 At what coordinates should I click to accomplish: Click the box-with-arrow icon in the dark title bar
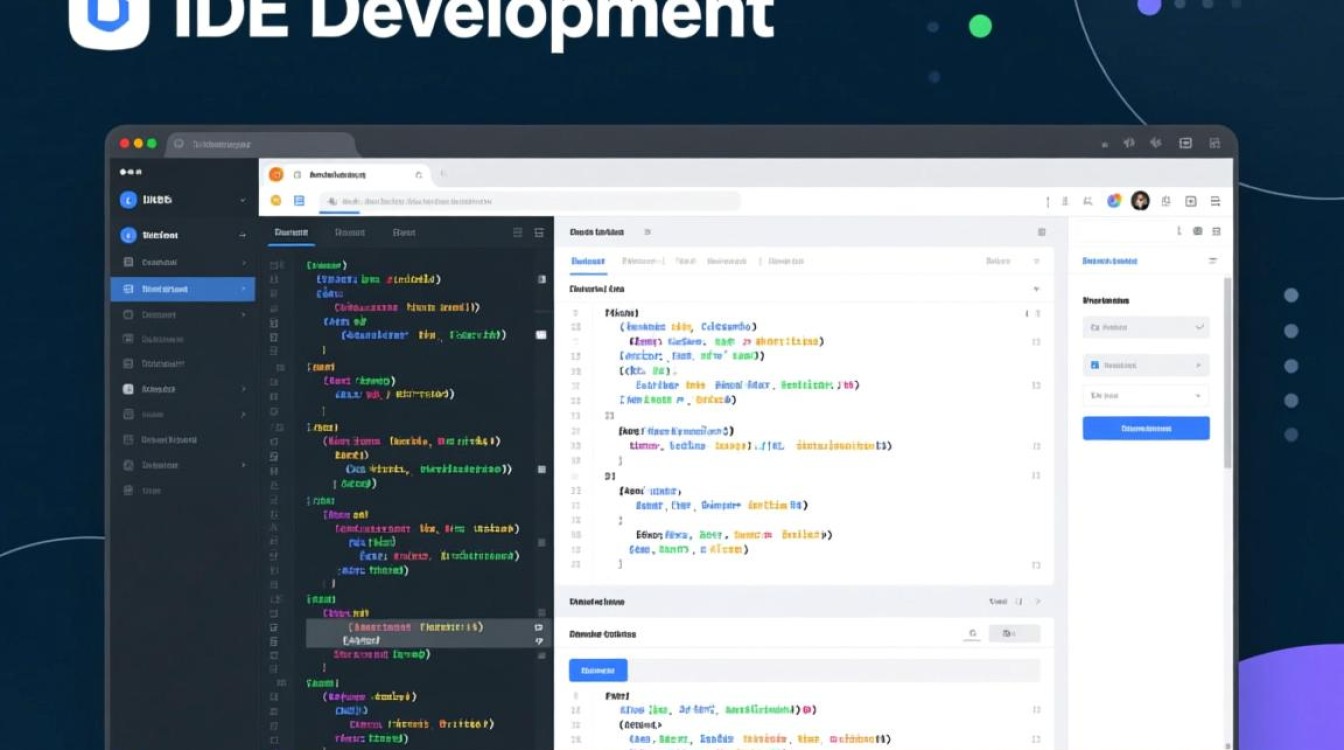(1185, 143)
